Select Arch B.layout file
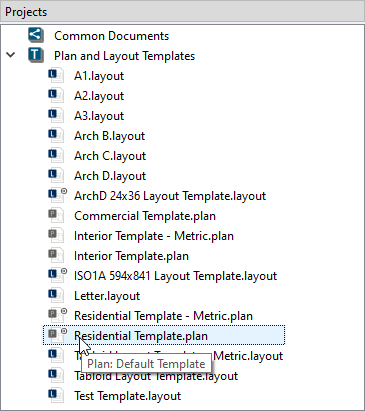Image resolution: width=365 pixels, height=411 pixels. [109, 136]
